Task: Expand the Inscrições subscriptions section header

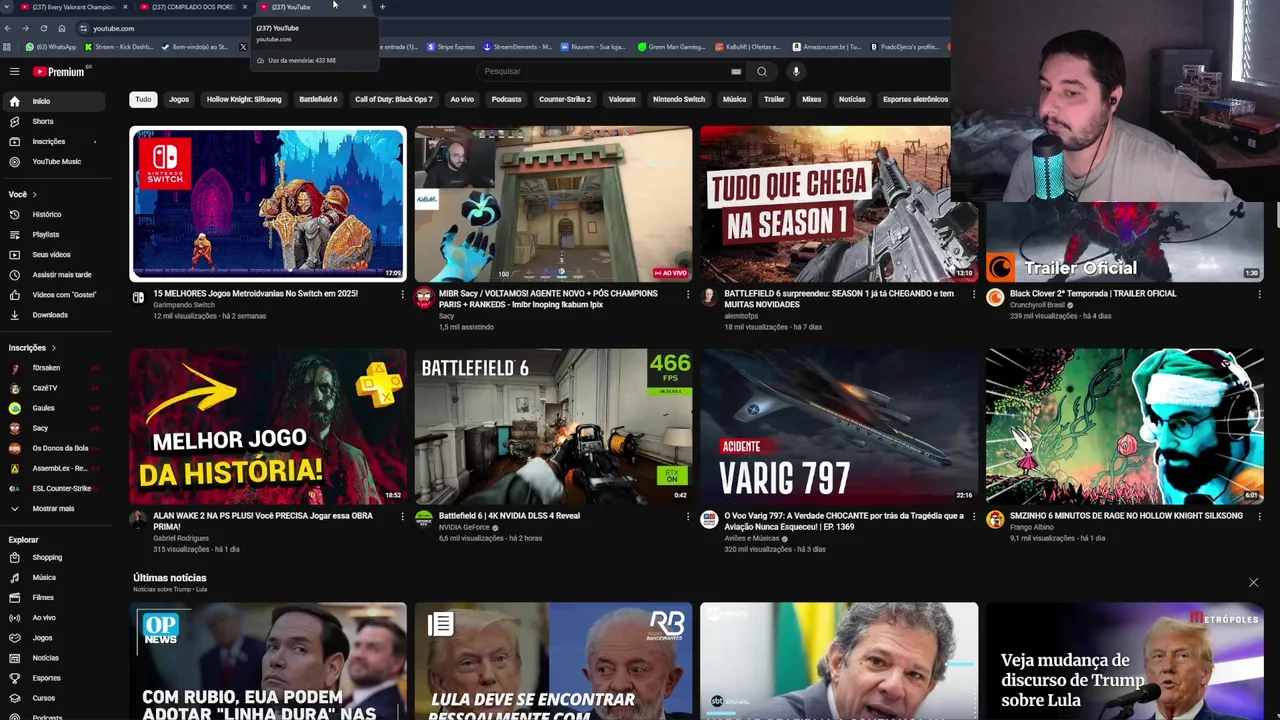Action: pos(33,347)
